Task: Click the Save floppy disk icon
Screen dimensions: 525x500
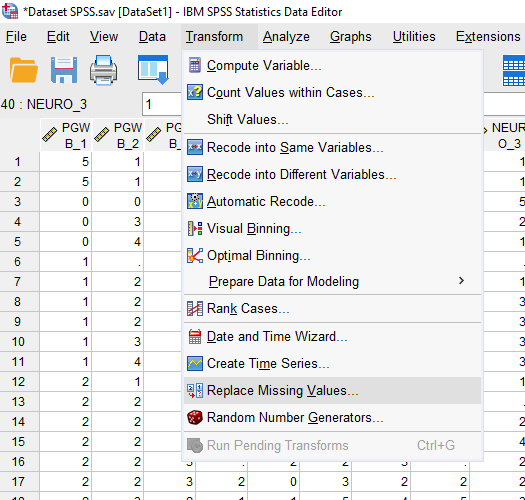Action: pyautogui.click(x=64, y=70)
